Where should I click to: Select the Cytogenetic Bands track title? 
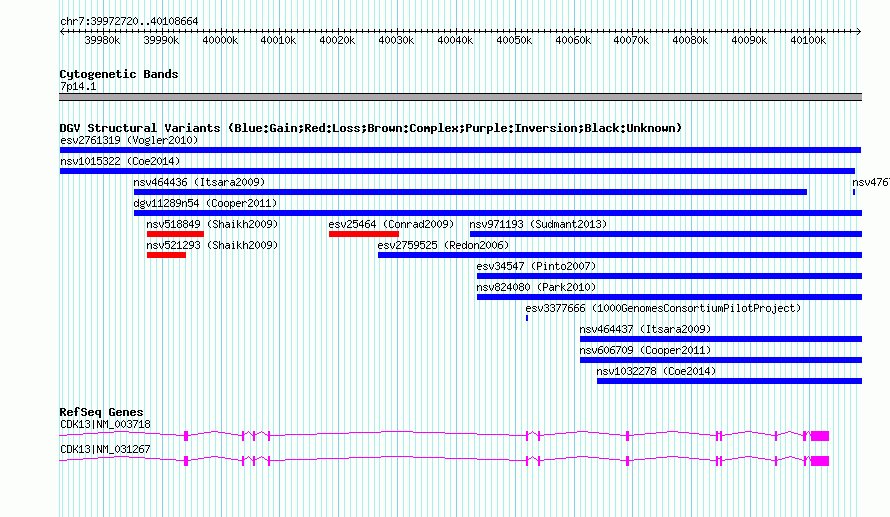click(119, 74)
